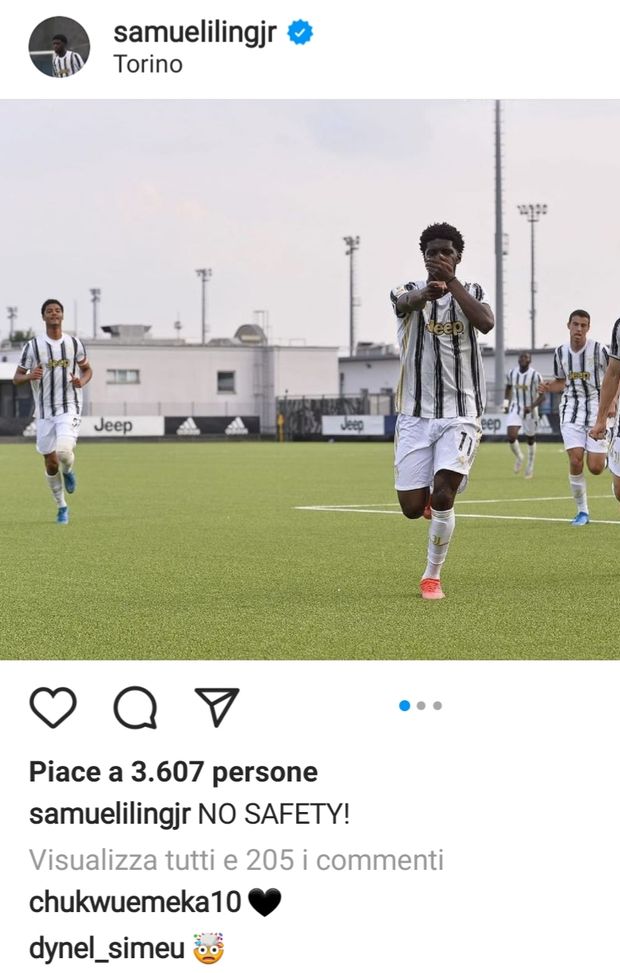View the list of 3.607 likes
The image size is (620, 973).
[173, 773]
